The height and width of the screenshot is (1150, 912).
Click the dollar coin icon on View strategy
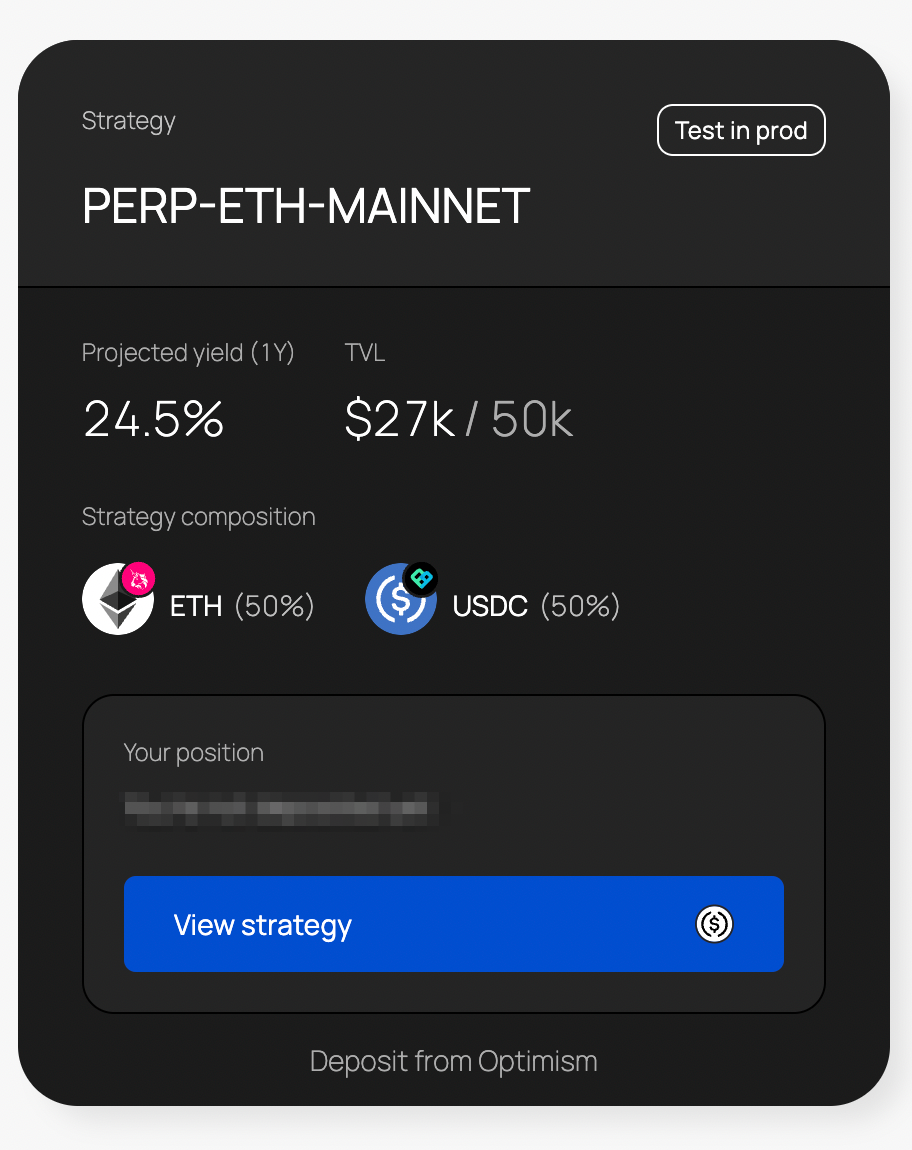point(714,924)
